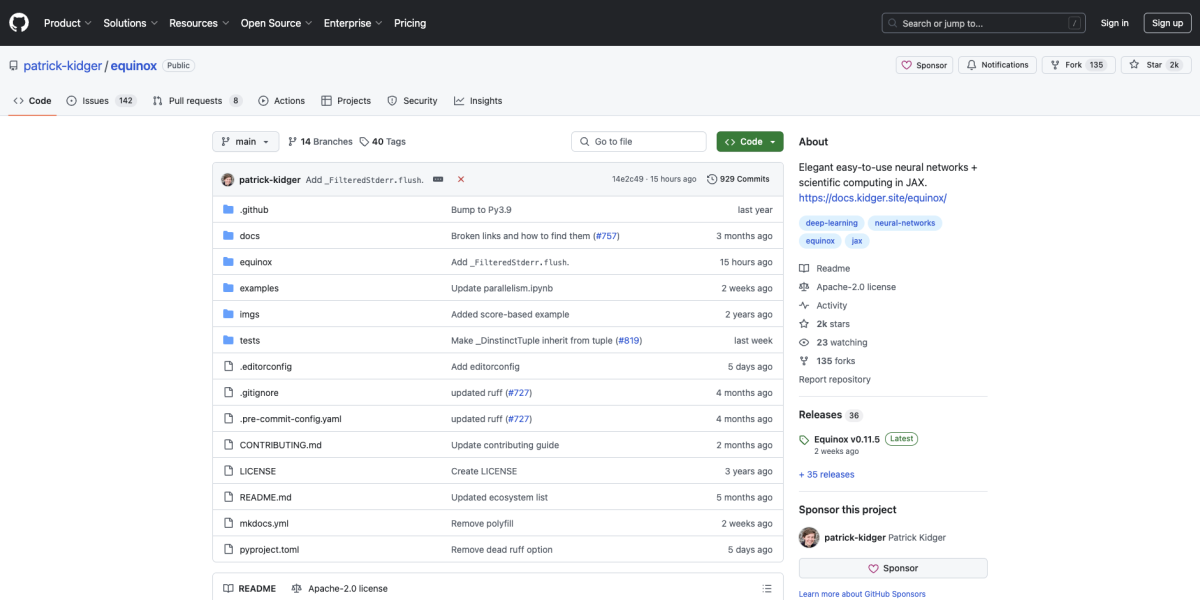The image size is (1200, 600).
Task: Click the Go to file field
Action: [639, 142]
